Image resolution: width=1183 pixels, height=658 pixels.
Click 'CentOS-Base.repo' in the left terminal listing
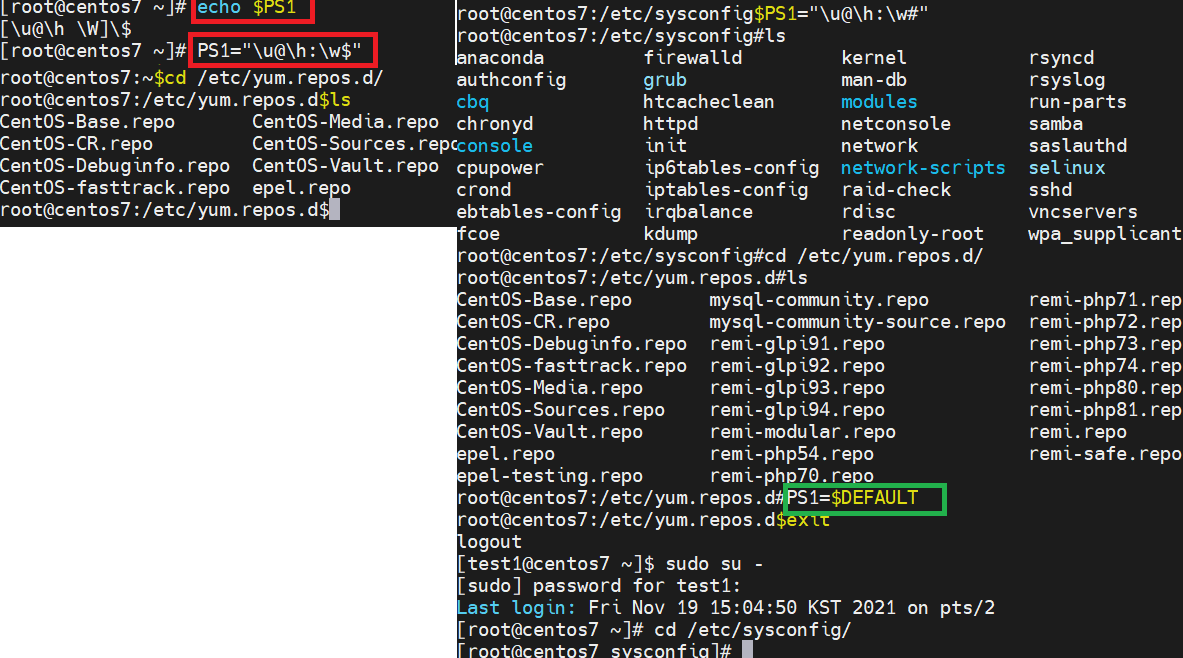[88, 121]
